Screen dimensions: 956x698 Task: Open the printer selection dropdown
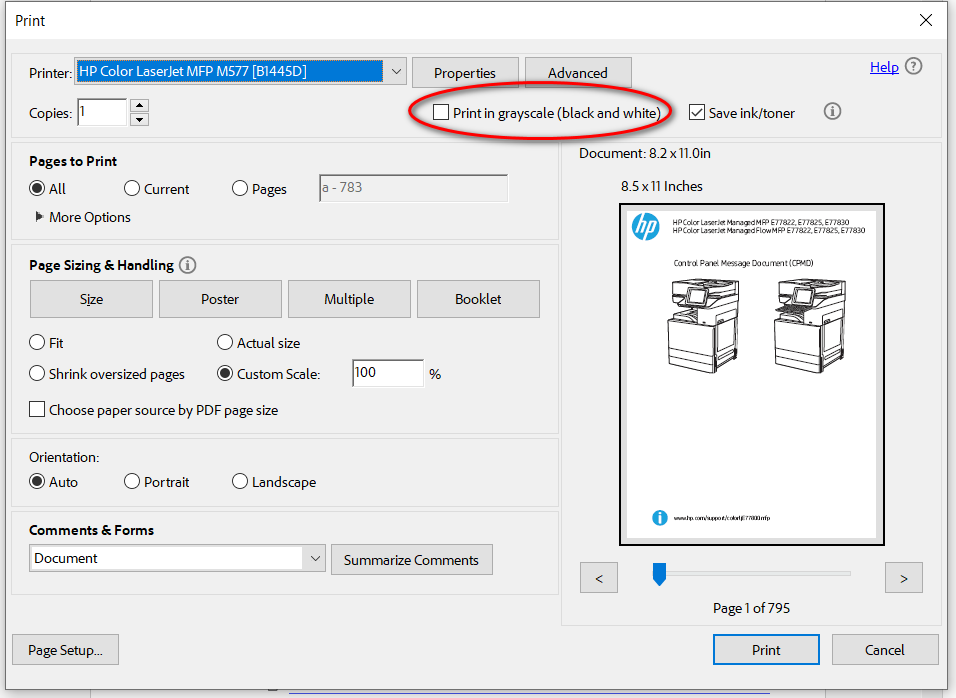pyautogui.click(x=396, y=71)
